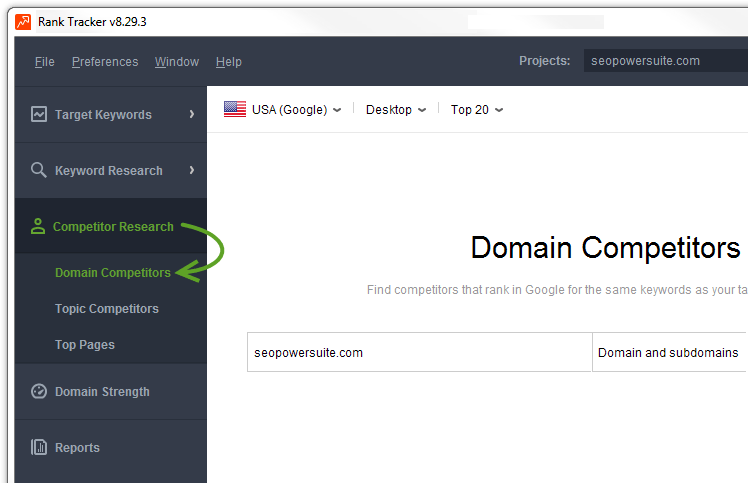Open the Domain and subdomains dropdown
Screen dimensions: 748x483
670,352
